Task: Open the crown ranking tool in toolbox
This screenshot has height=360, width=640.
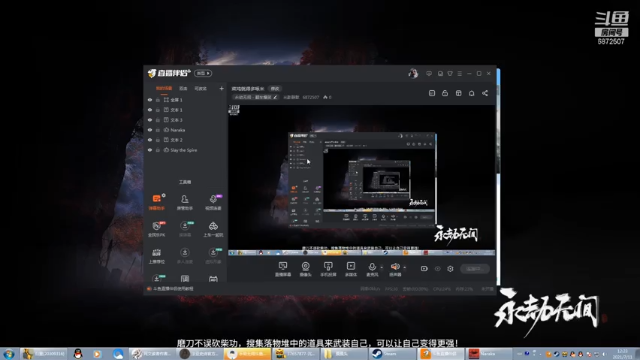Action: pyautogui.click(x=157, y=256)
